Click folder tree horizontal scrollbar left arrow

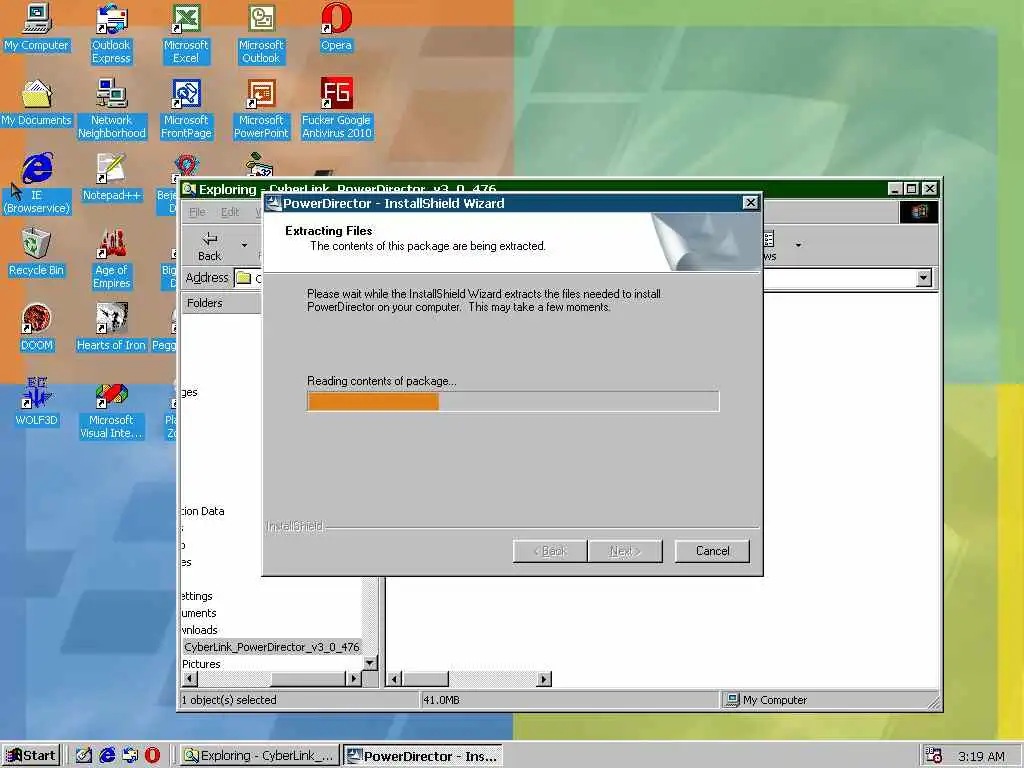[189, 679]
